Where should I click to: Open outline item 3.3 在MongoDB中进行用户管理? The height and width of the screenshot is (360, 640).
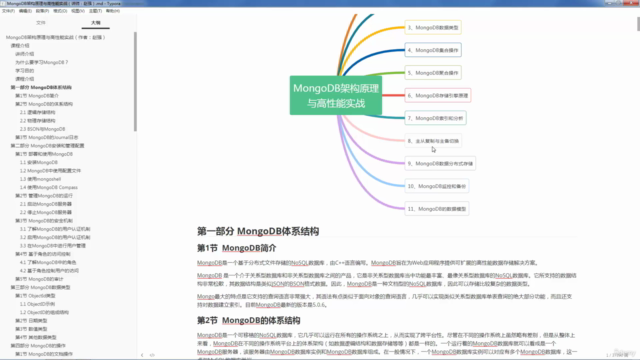pos(53,246)
